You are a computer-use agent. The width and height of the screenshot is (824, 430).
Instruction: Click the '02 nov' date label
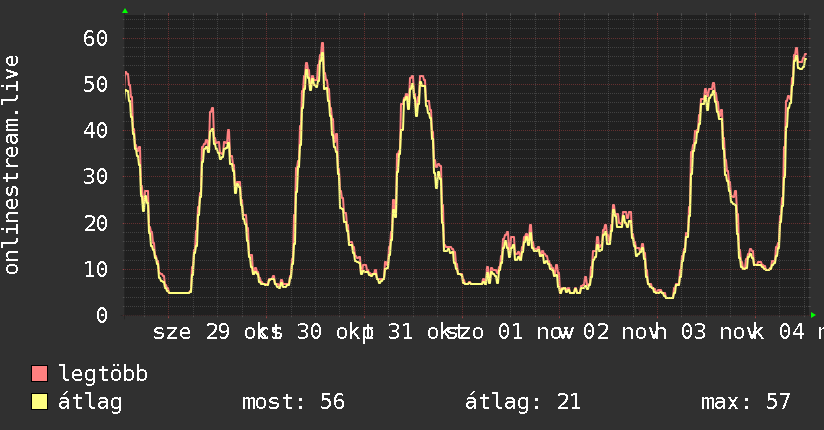pos(622,332)
